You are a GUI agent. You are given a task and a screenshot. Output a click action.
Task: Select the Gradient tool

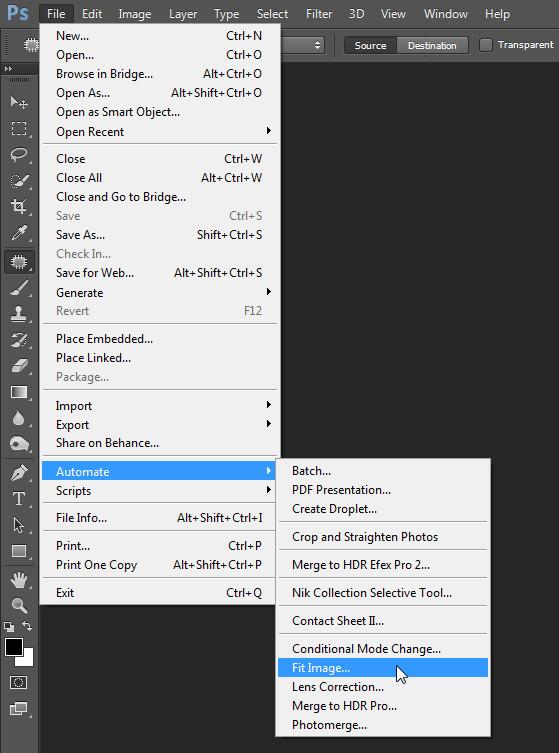pos(19,392)
